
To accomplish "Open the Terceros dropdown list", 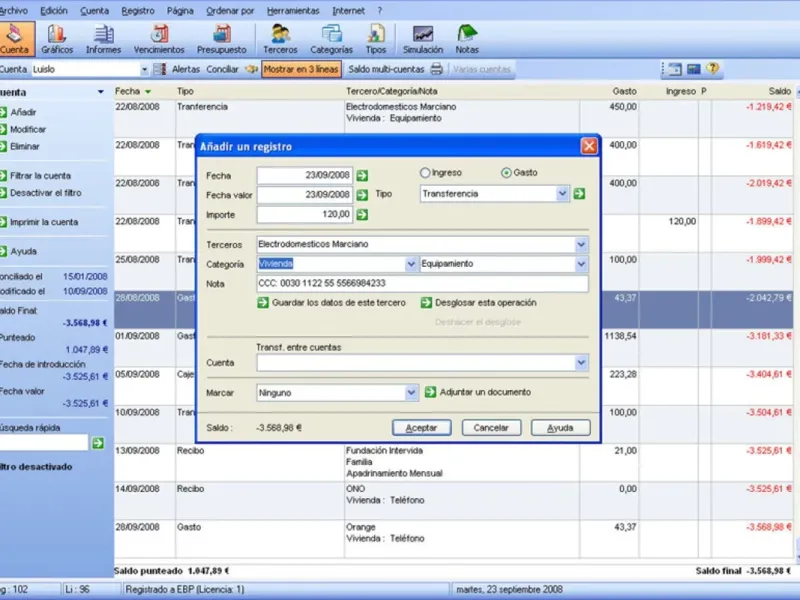I will pyautogui.click(x=581, y=245).
